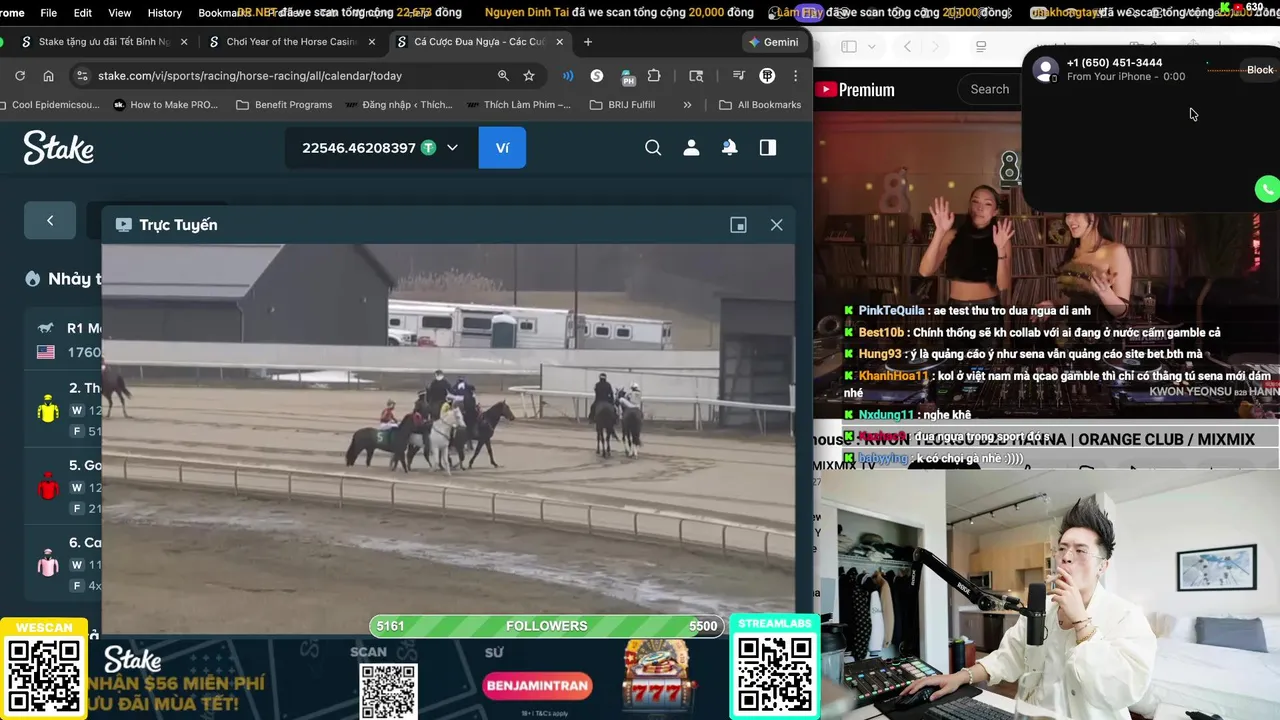
Task: Open the All Bookmarks folder
Action: (760, 105)
